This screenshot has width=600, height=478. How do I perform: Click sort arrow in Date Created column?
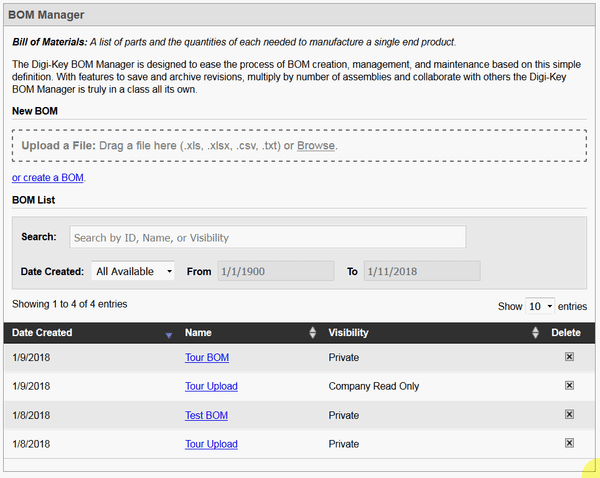pyautogui.click(x=168, y=334)
